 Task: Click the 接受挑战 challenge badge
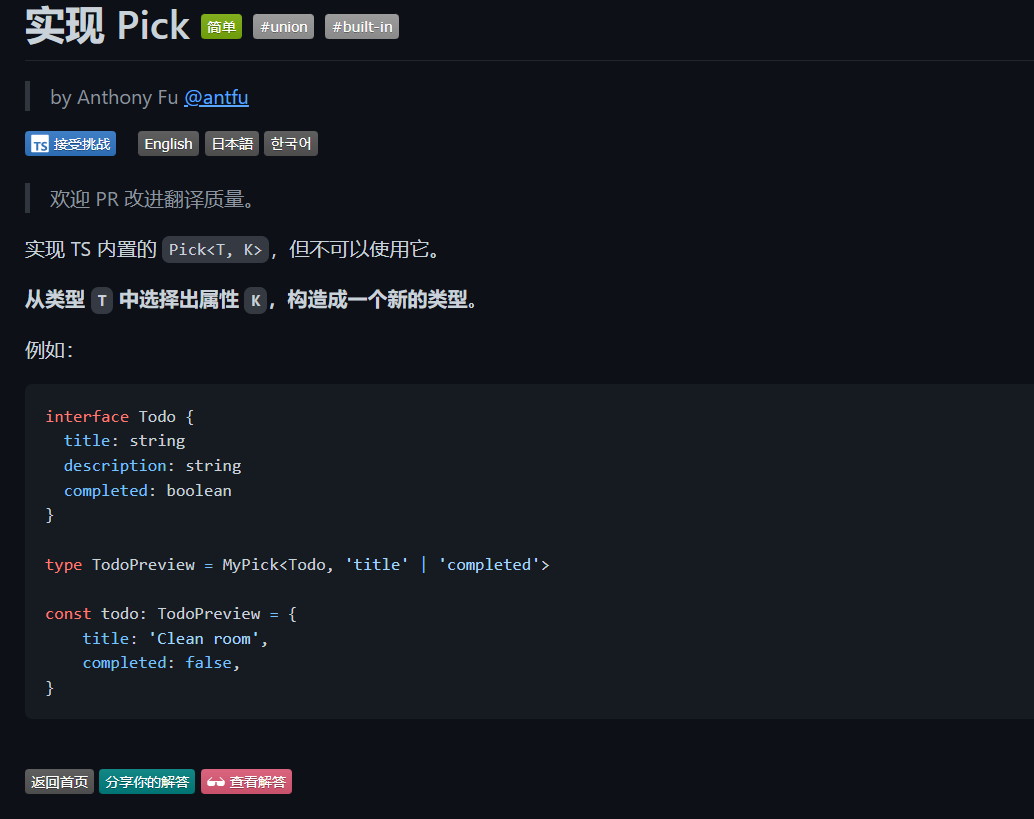[71, 144]
